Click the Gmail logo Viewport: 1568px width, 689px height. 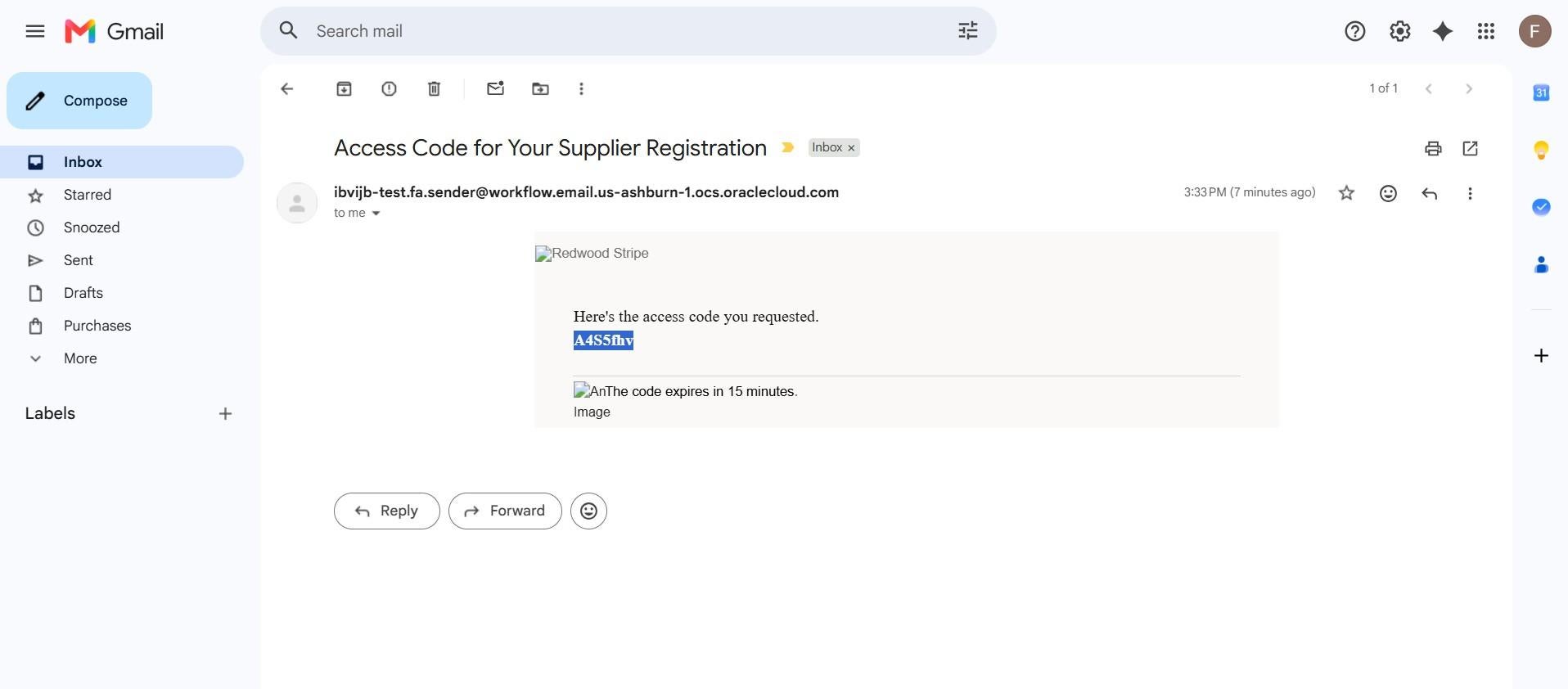[115, 31]
